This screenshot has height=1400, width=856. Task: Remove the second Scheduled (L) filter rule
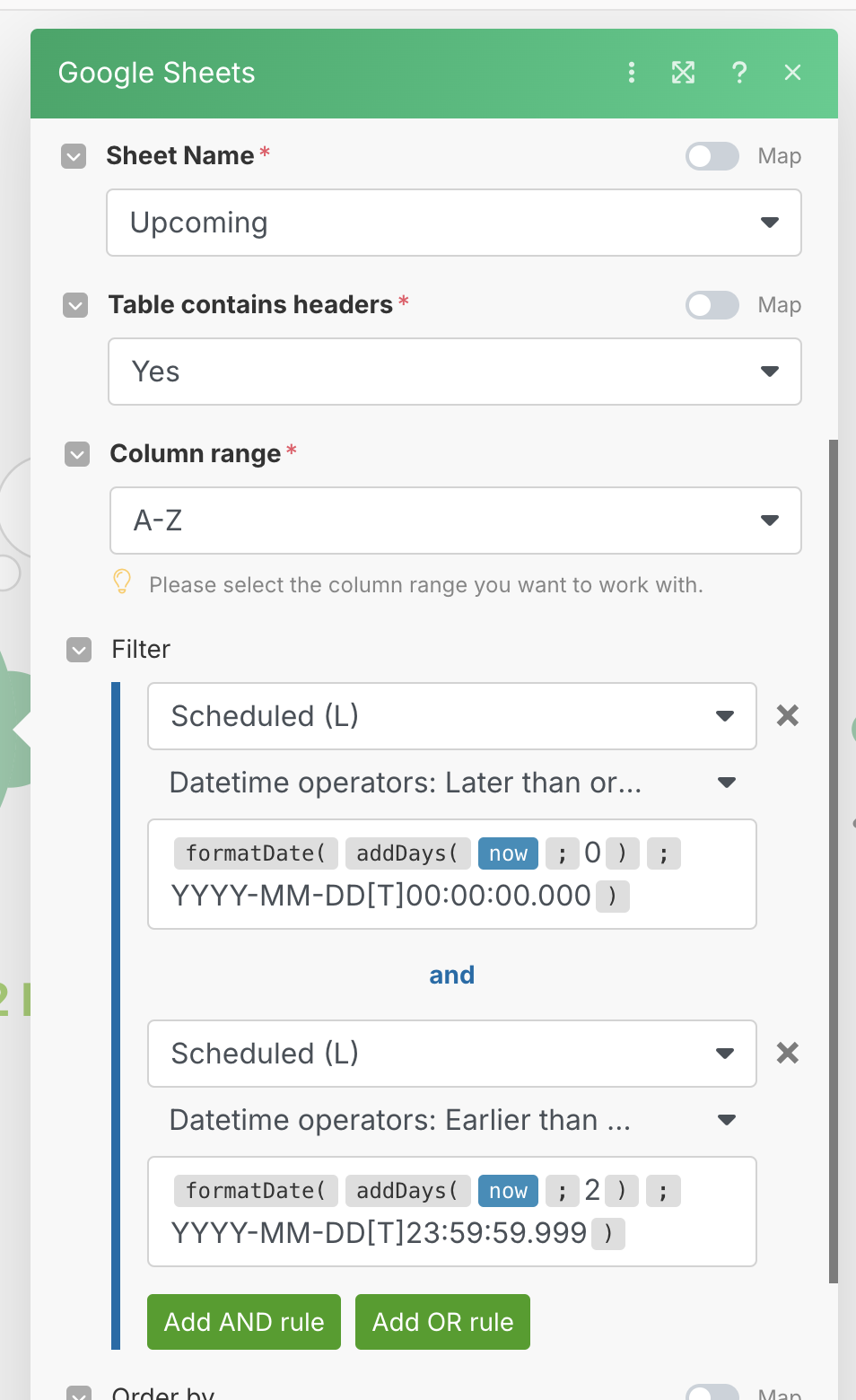(x=788, y=1053)
